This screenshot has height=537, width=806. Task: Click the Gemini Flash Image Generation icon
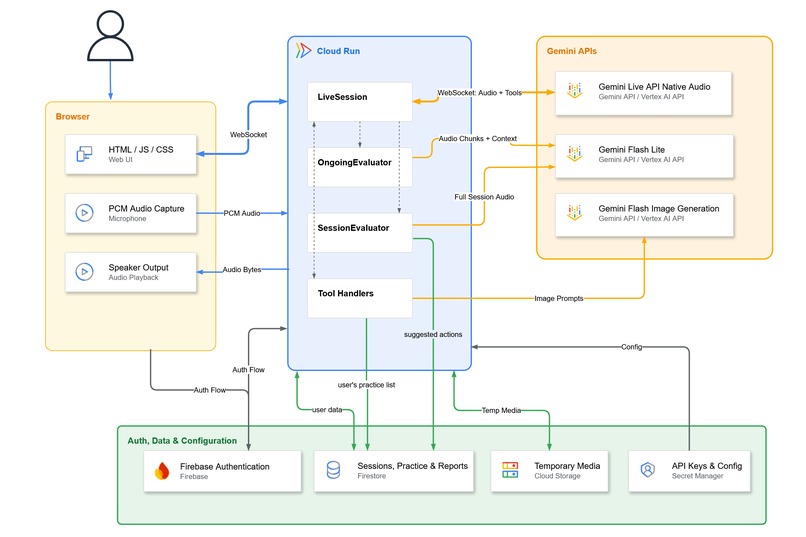click(x=575, y=213)
